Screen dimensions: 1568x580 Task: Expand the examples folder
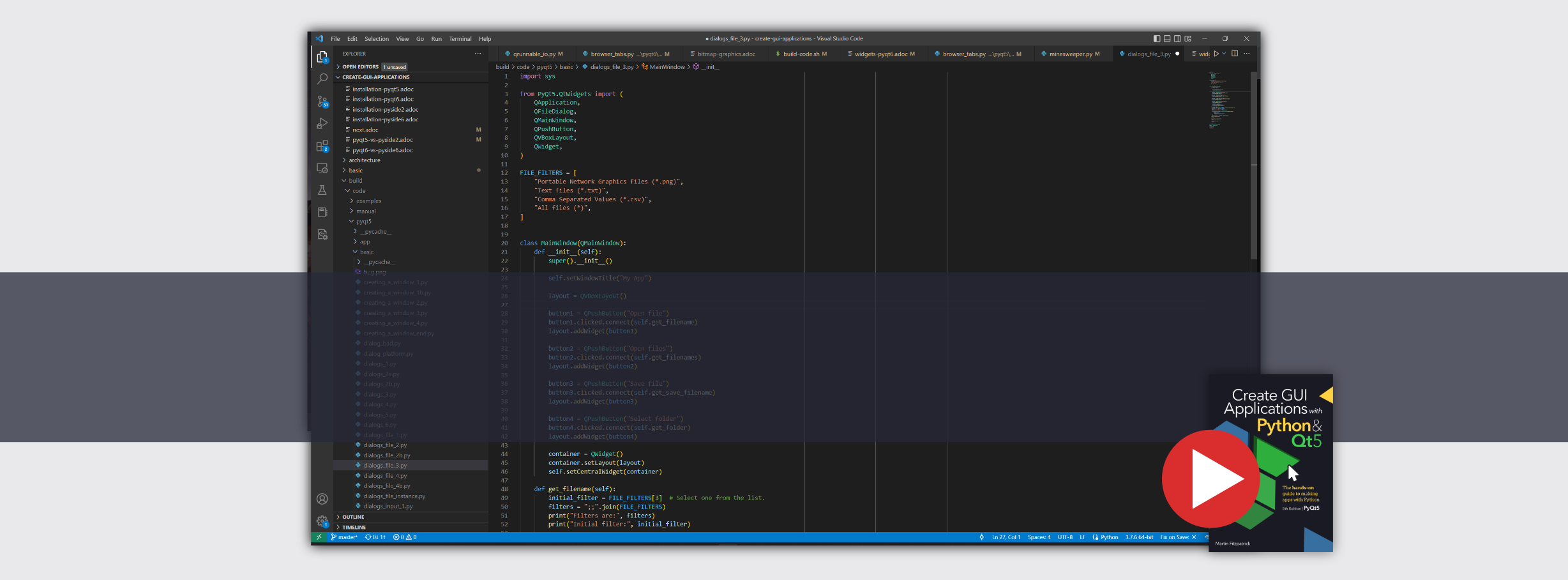[368, 201]
